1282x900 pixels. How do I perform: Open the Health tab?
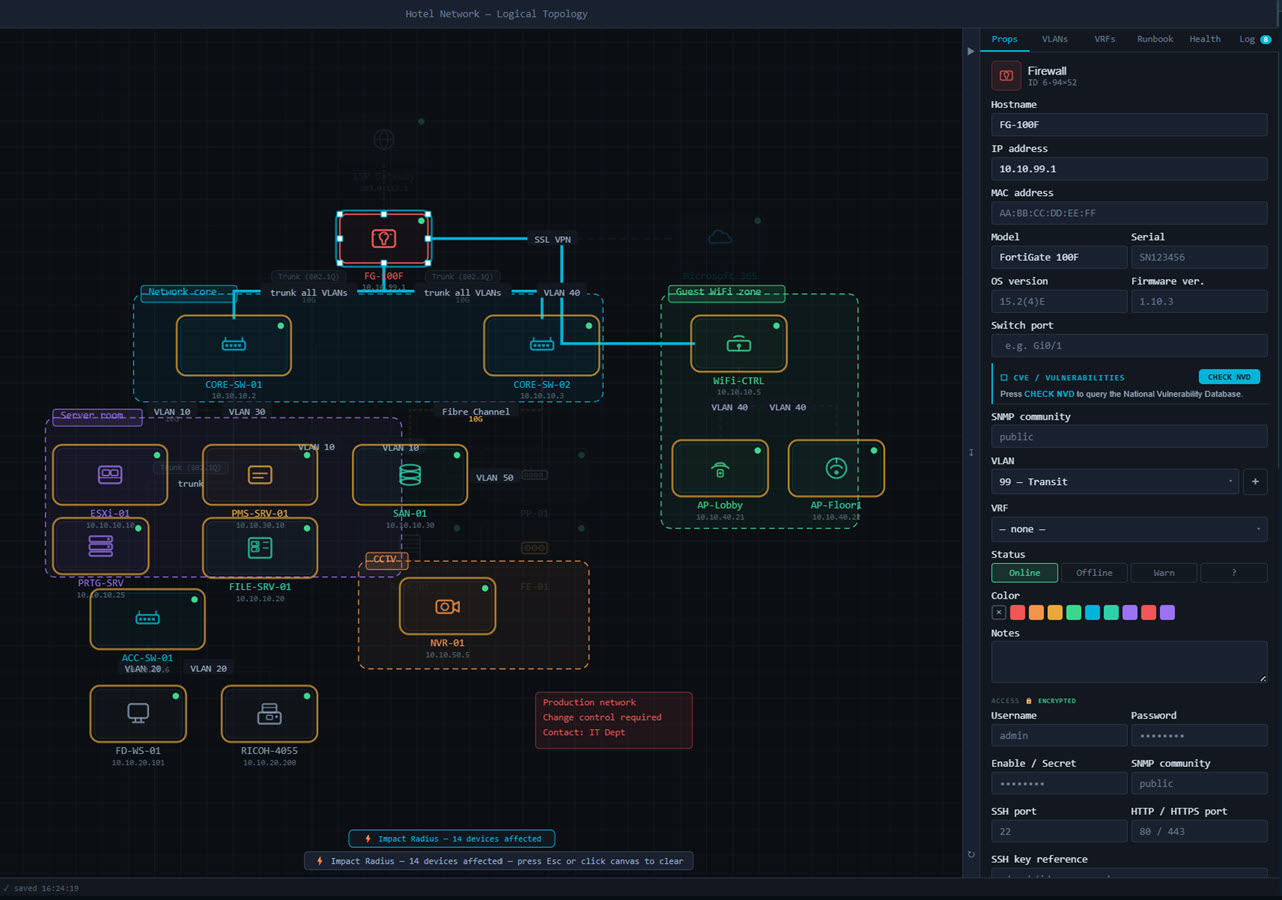[1205, 39]
